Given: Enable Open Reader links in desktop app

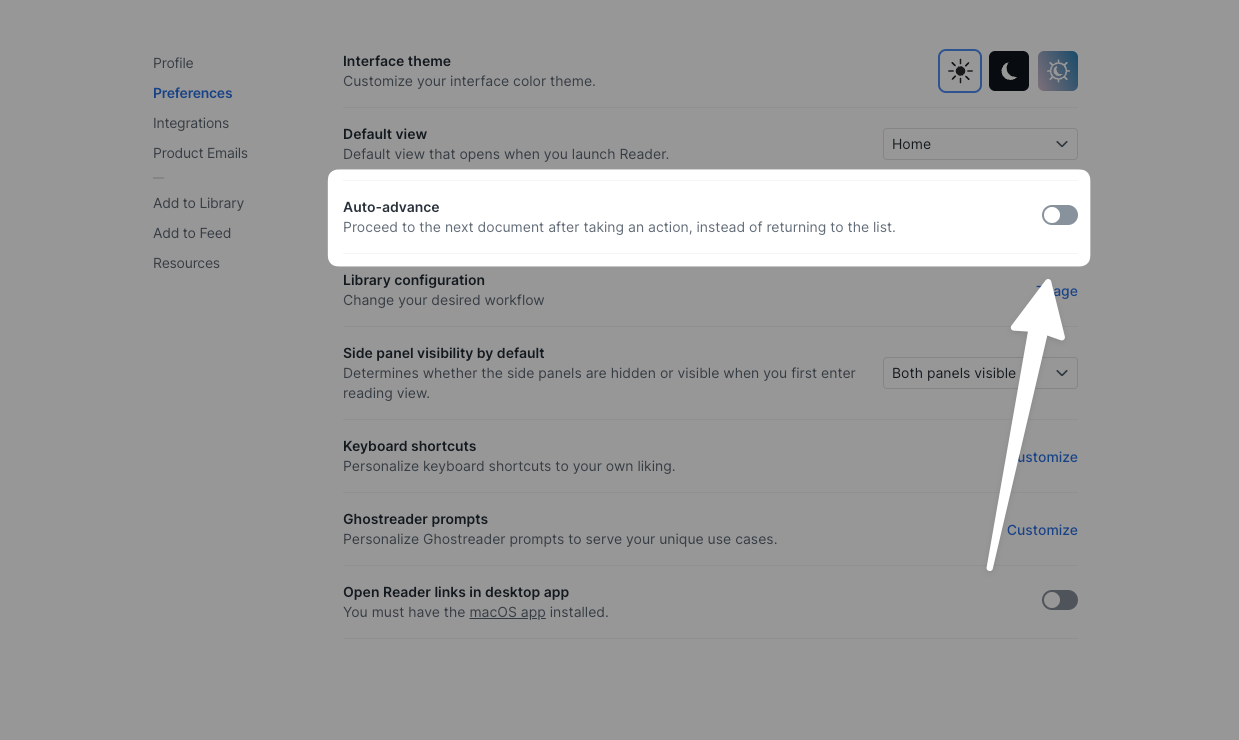Looking at the screenshot, I should [x=1060, y=600].
